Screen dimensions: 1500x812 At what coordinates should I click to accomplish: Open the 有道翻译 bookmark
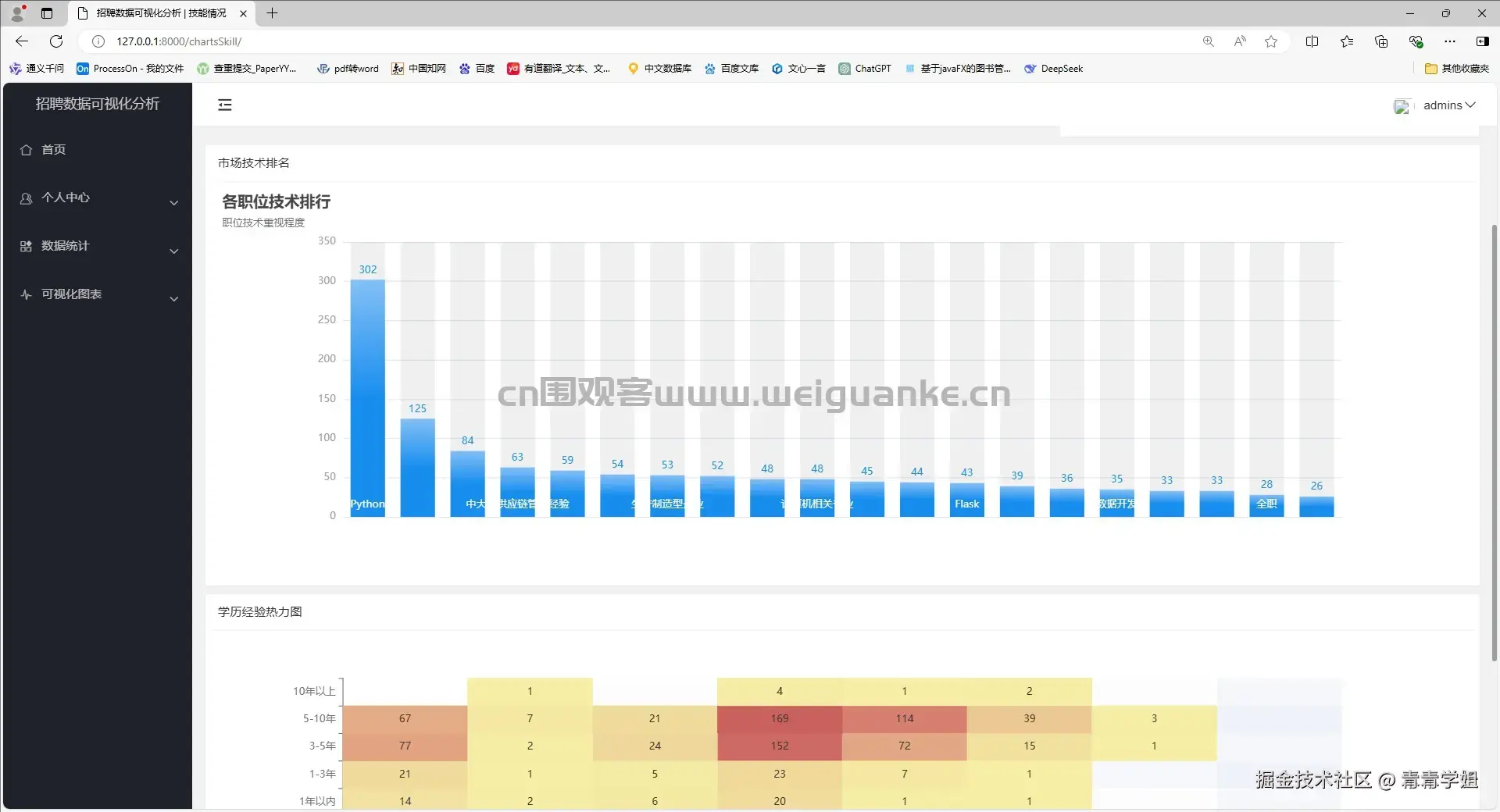click(x=559, y=69)
